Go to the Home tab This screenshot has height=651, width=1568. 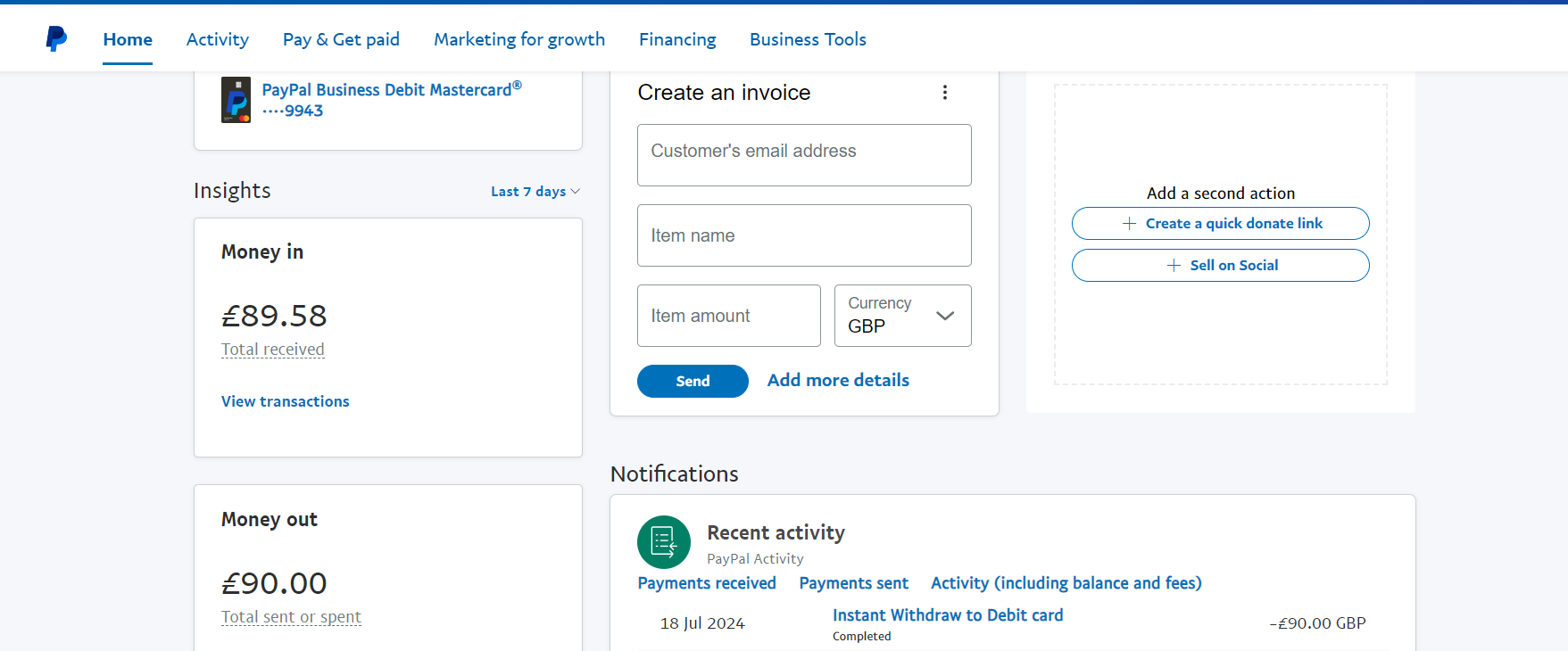point(128,39)
